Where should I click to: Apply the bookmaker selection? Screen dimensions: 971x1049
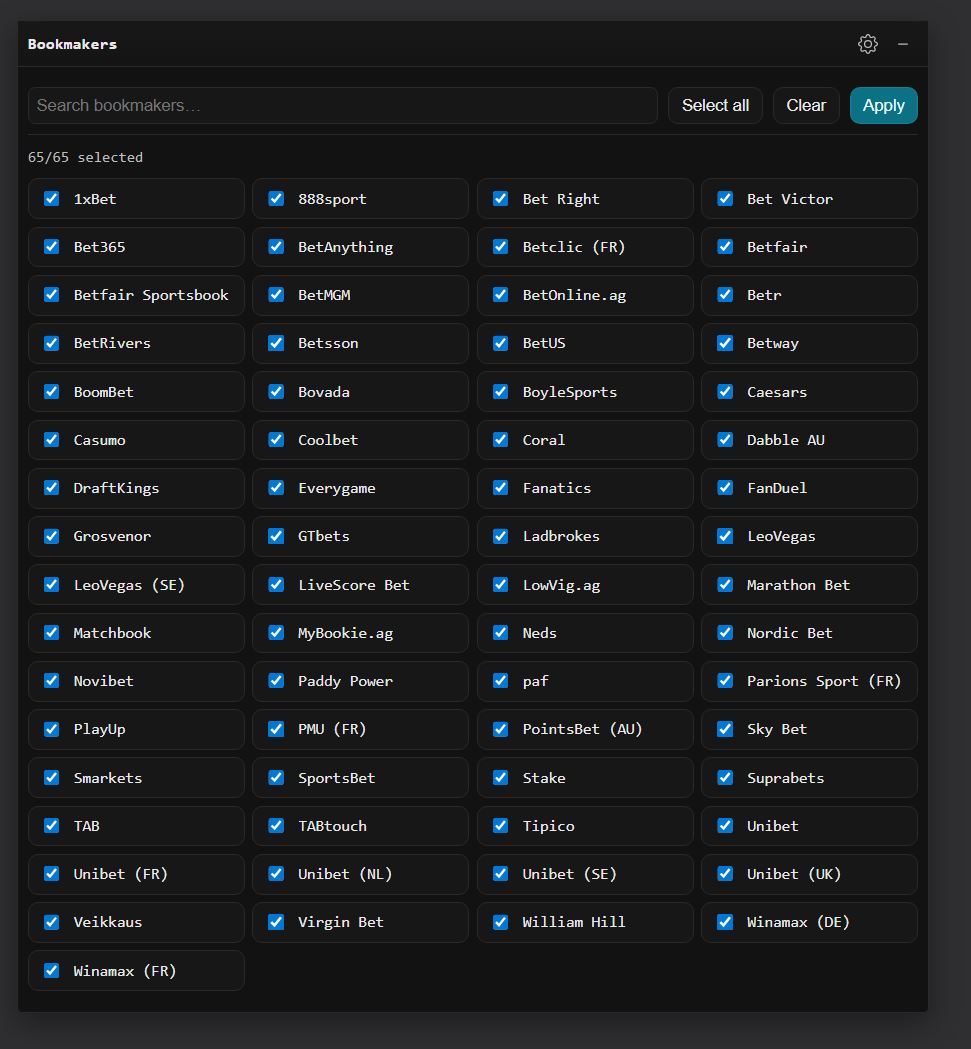click(x=883, y=106)
